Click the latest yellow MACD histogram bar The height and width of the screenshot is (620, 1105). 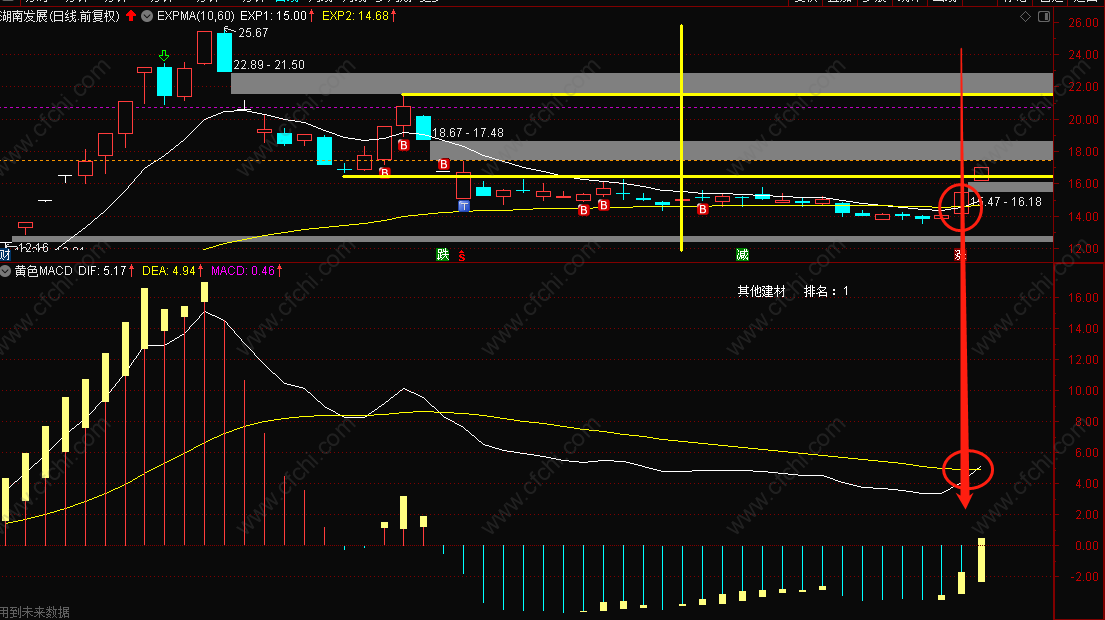pyautogui.click(x=981, y=560)
